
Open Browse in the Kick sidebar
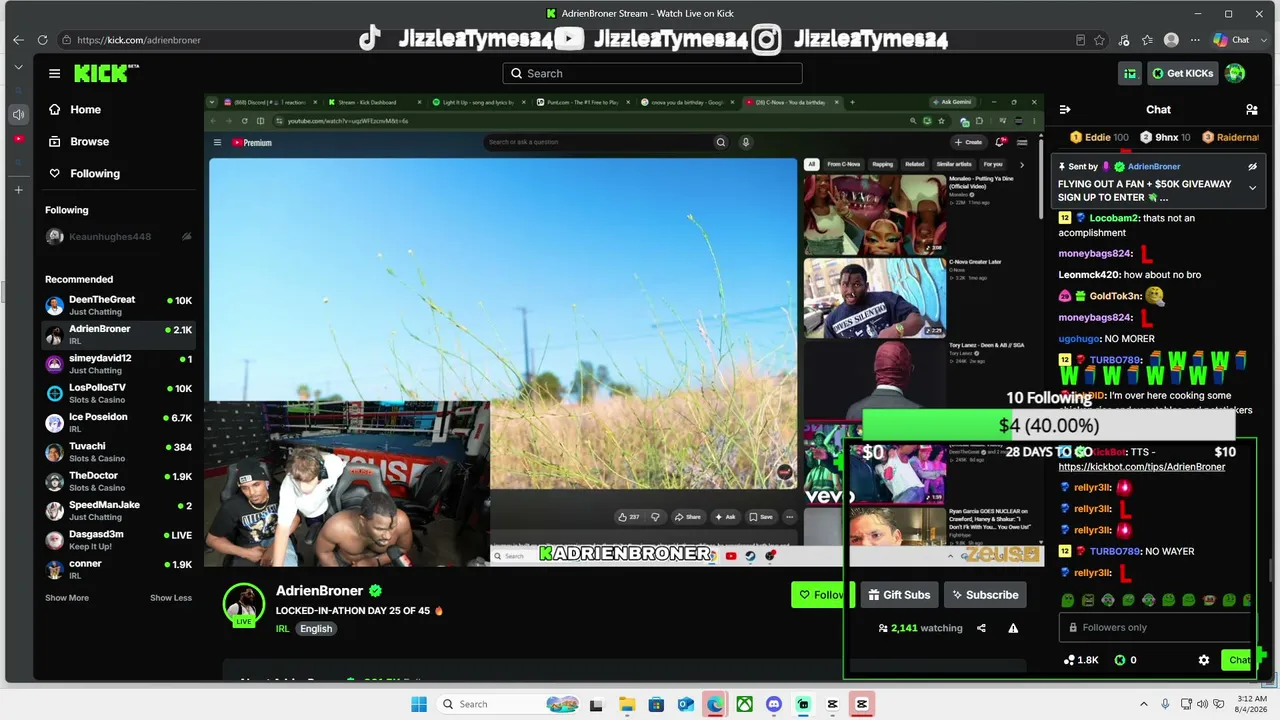(79, 142)
